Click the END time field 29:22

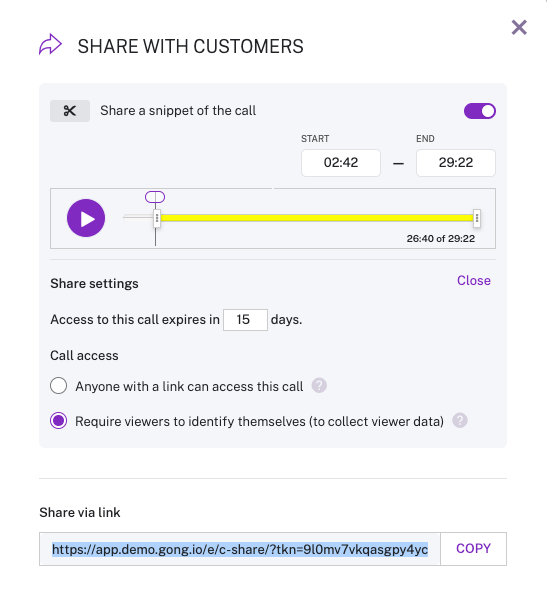(x=456, y=163)
